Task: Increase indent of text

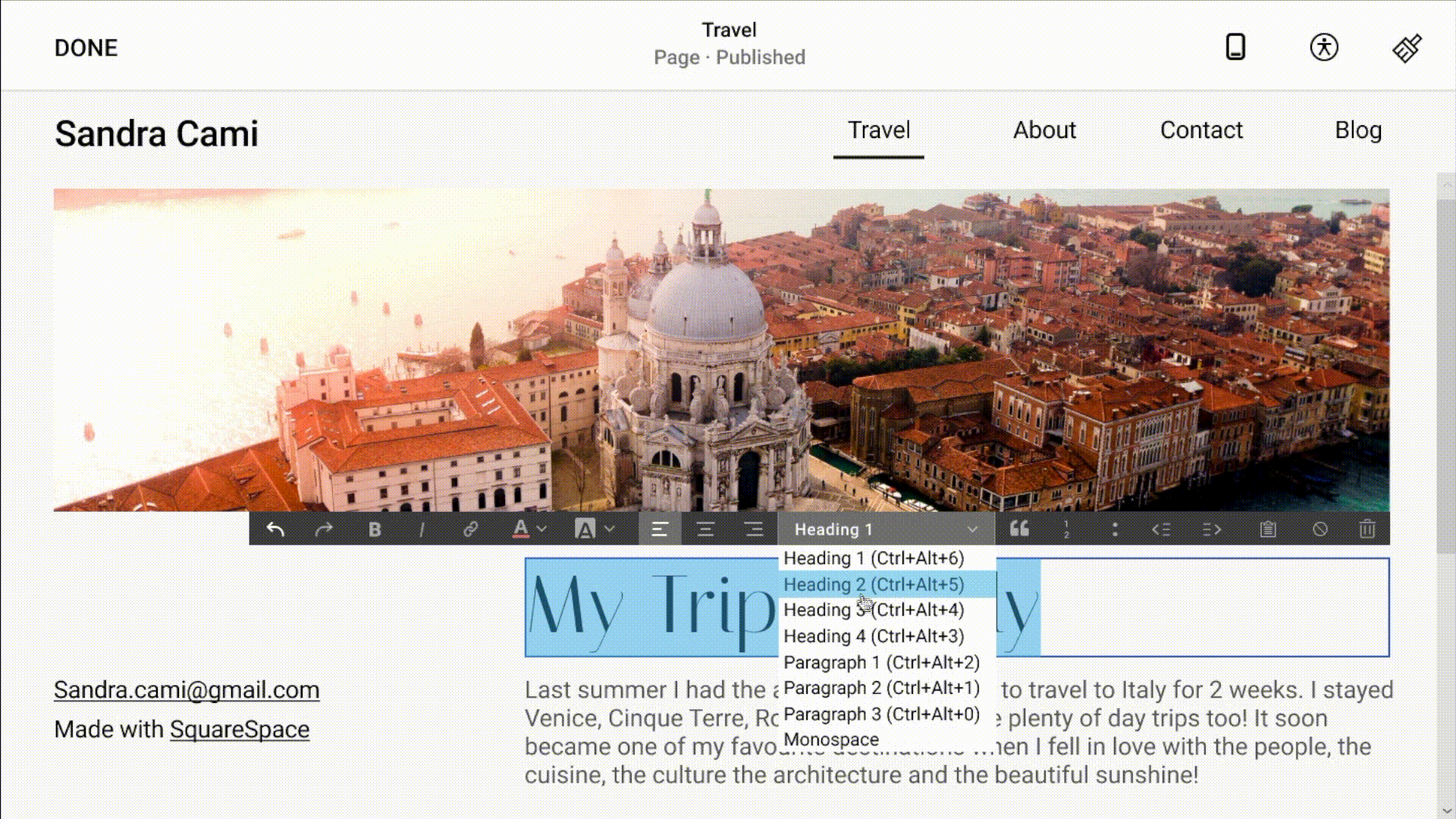Action: tap(1212, 529)
